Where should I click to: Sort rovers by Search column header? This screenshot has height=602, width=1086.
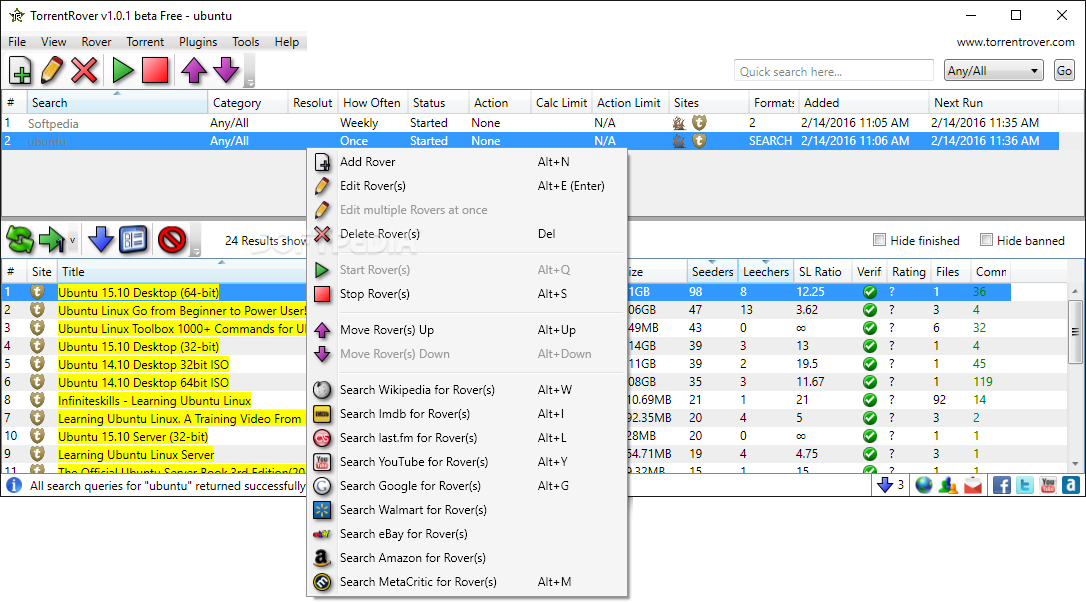click(117, 103)
